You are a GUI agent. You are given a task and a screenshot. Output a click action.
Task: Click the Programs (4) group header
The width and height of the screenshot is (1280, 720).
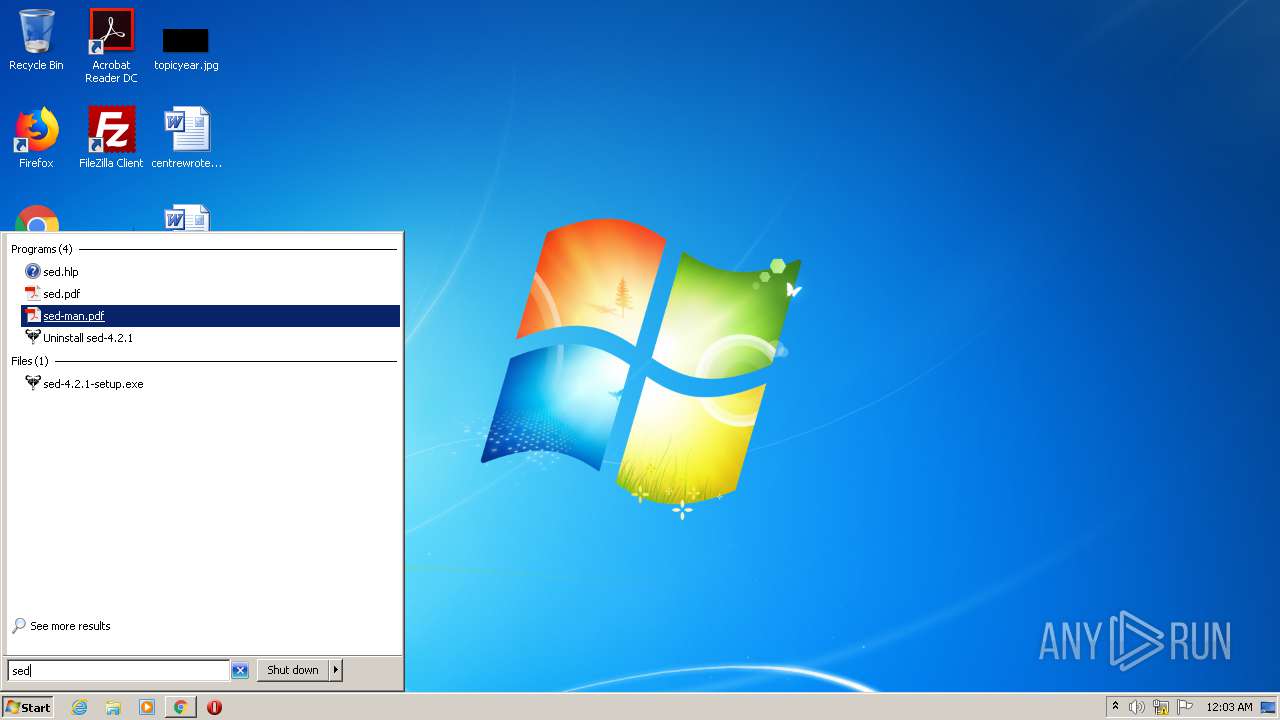(42, 249)
